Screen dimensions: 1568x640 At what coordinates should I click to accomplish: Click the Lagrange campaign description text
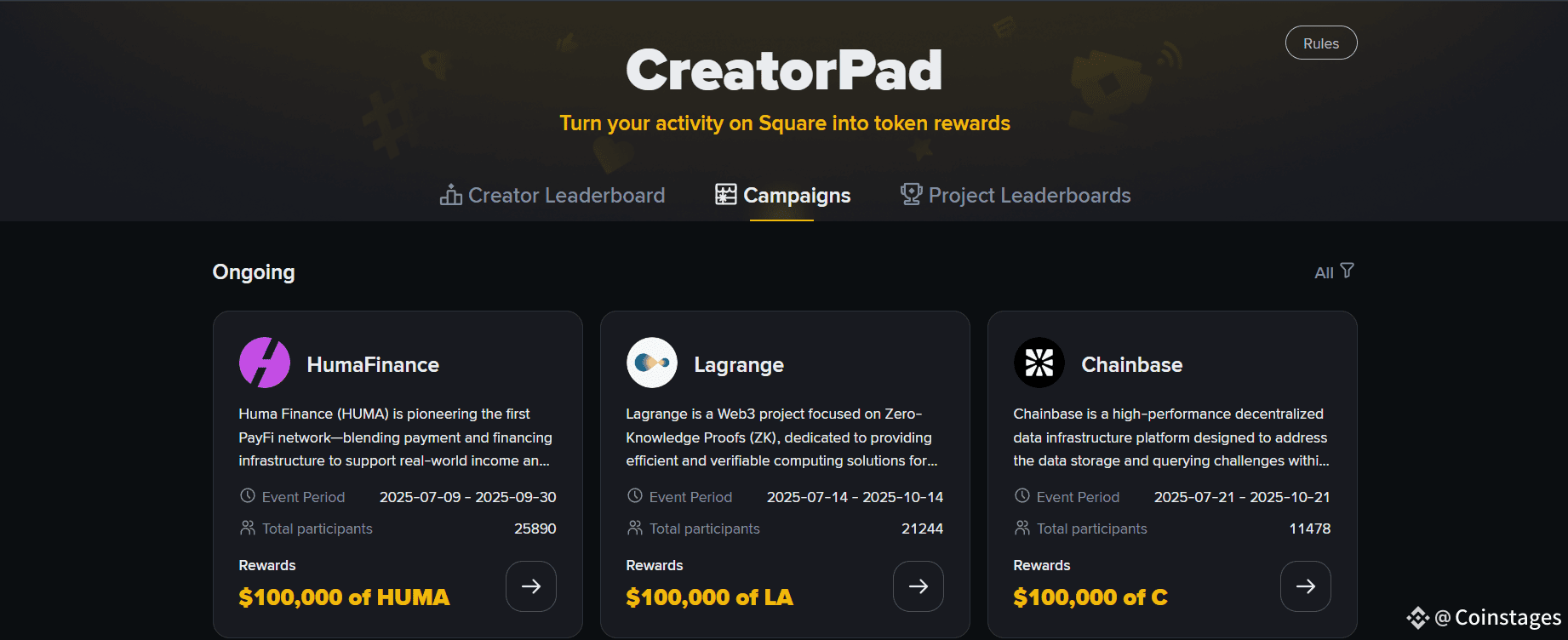782,437
